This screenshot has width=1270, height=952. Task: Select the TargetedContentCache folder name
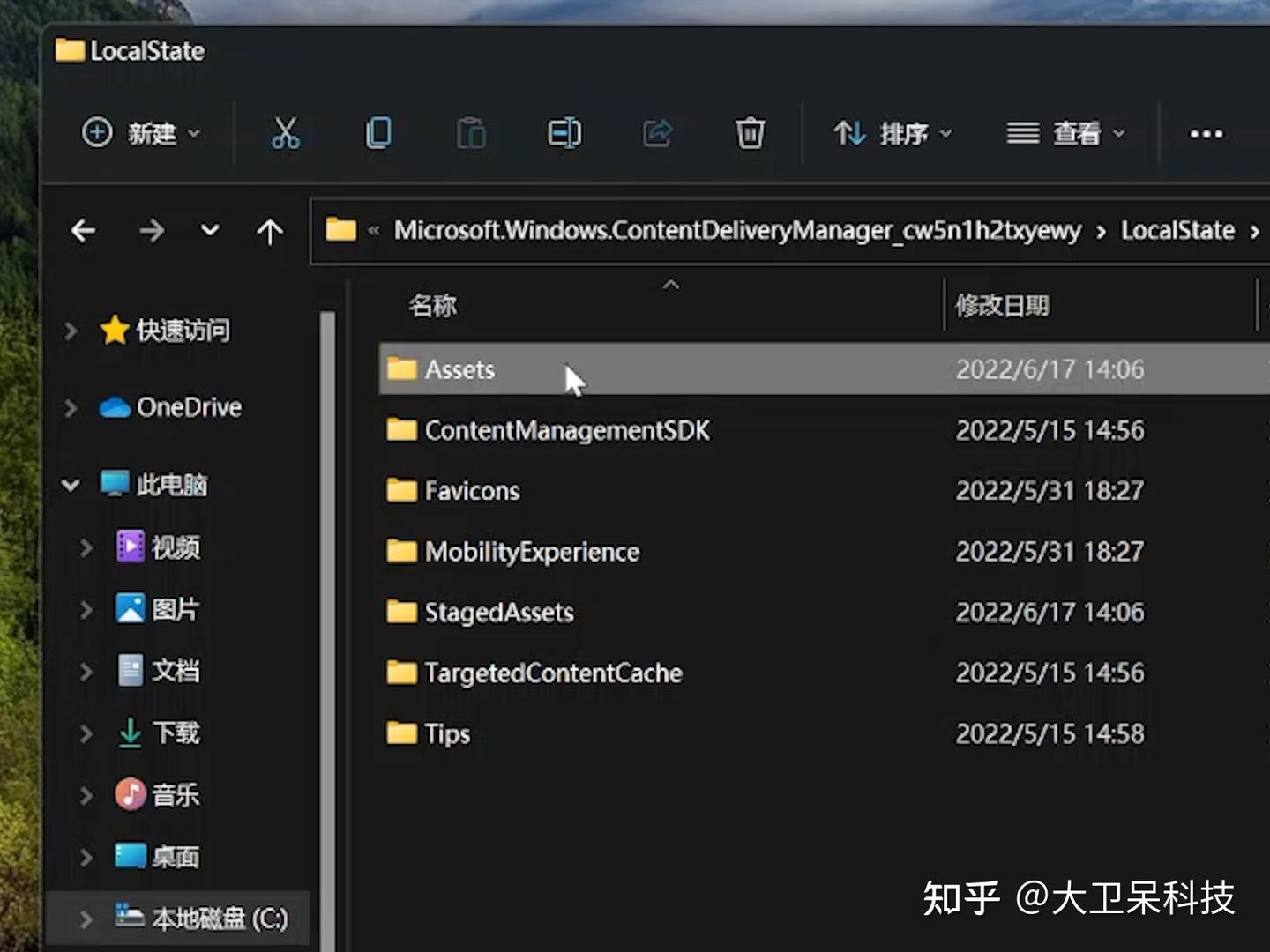click(553, 673)
